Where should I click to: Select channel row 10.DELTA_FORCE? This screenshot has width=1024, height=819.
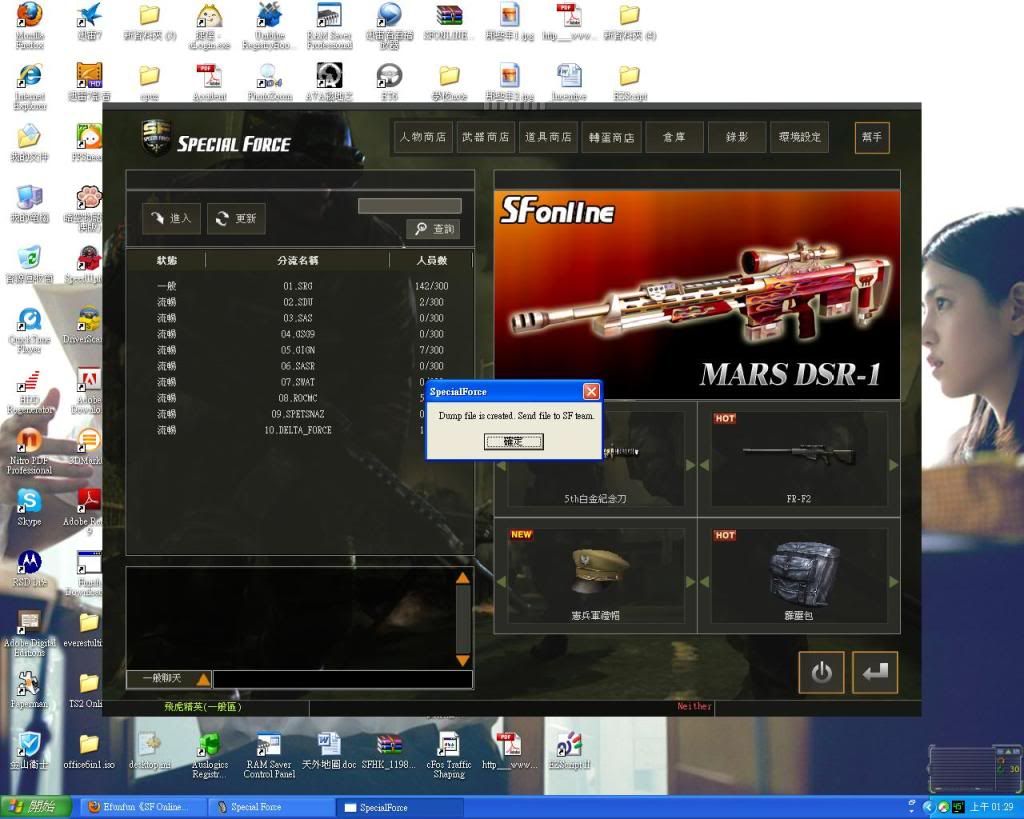[300, 430]
